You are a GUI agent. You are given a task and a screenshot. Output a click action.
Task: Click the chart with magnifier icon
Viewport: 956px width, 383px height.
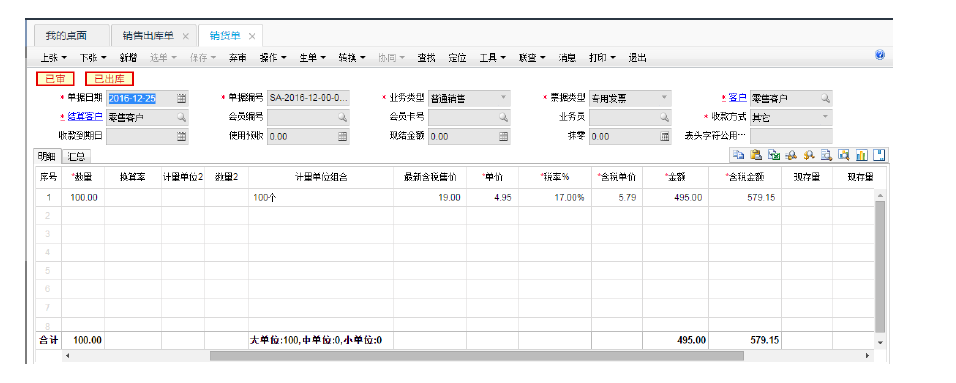[844, 156]
